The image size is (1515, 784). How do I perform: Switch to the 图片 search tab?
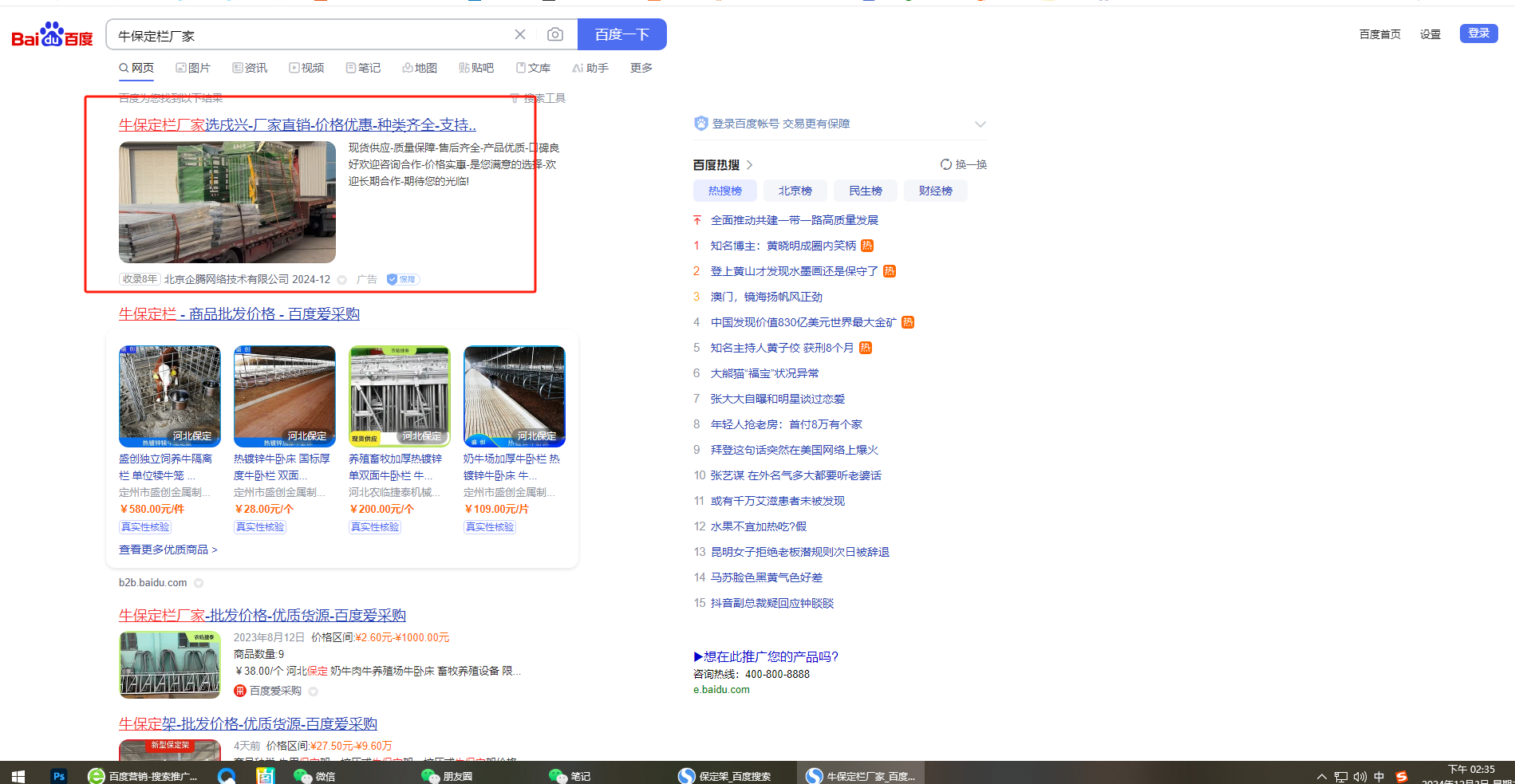point(193,68)
